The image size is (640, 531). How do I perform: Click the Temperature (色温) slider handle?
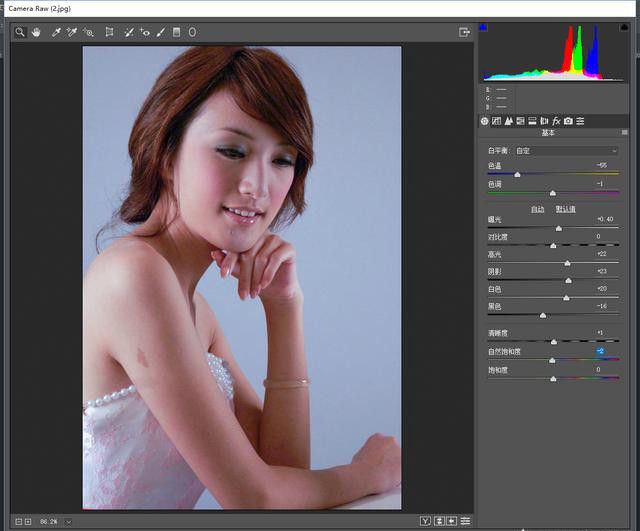click(517, 175)
